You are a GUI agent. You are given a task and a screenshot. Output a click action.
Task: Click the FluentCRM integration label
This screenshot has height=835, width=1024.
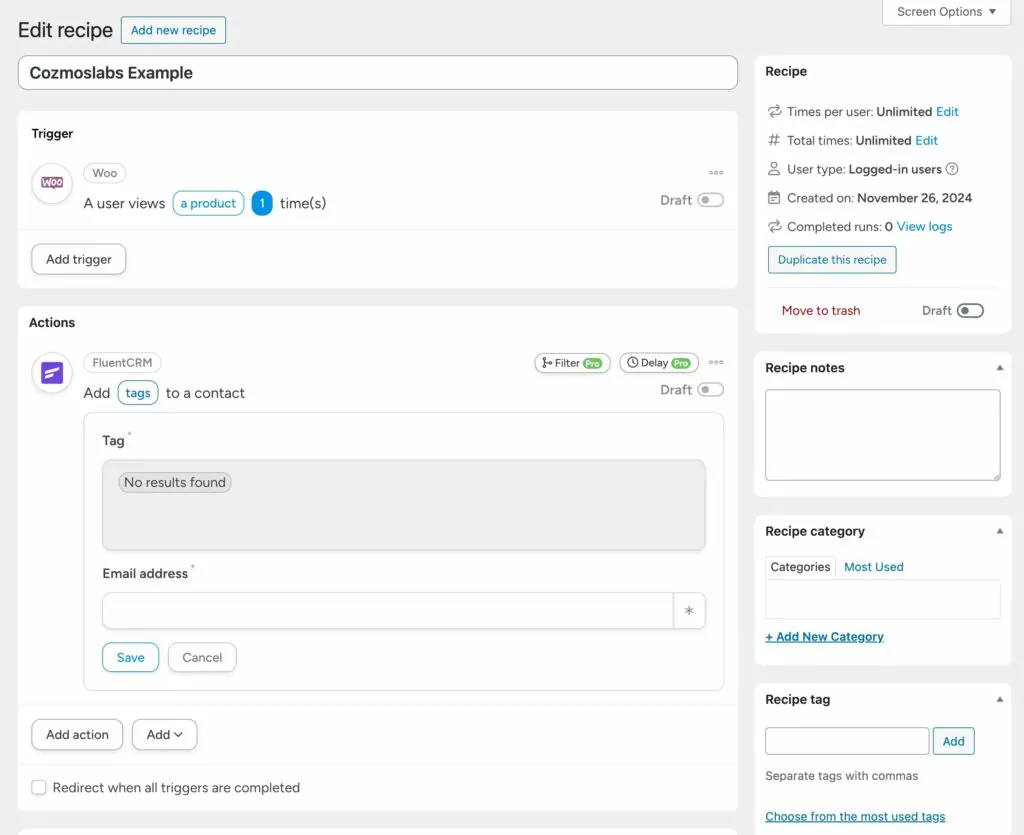point(122,362)
